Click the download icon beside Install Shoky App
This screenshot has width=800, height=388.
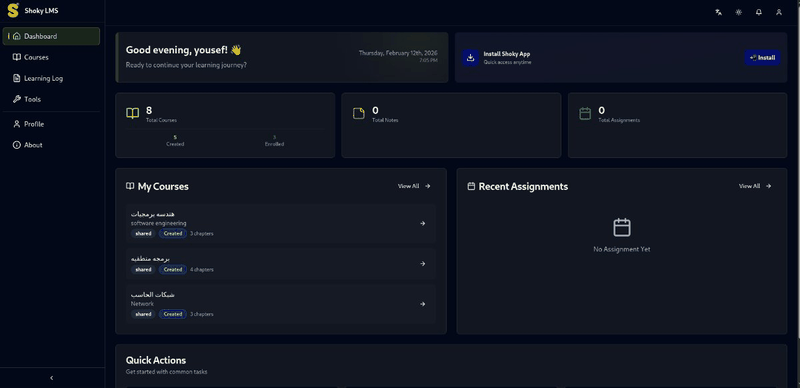pos(470,58)
